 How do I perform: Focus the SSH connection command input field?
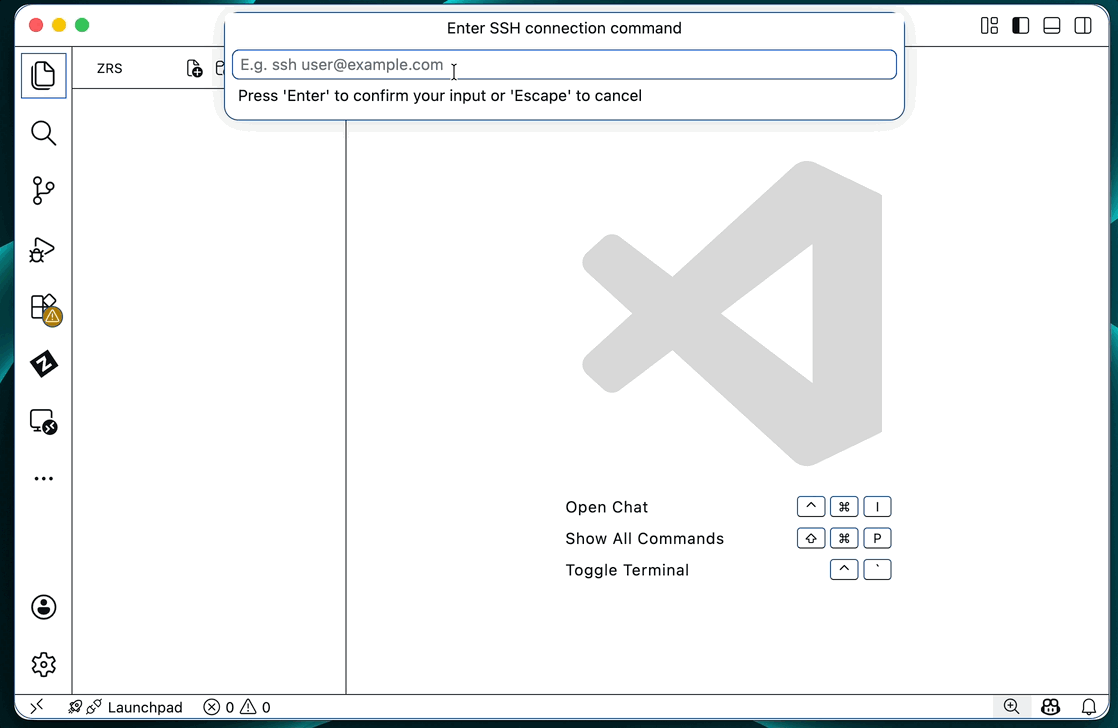[x=564, y=65]
